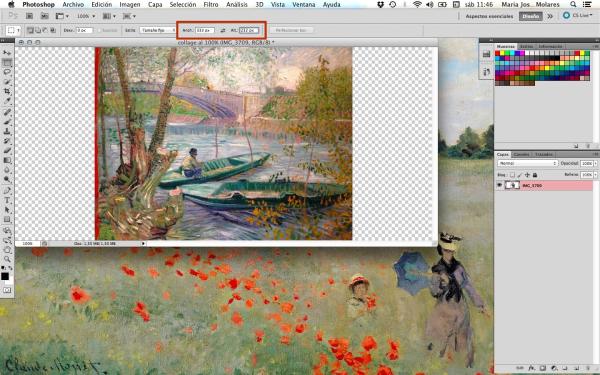Switch to the Estilos tab
Image resolution: width=600 pixels, height=375 pixels.
coord(527,46)
